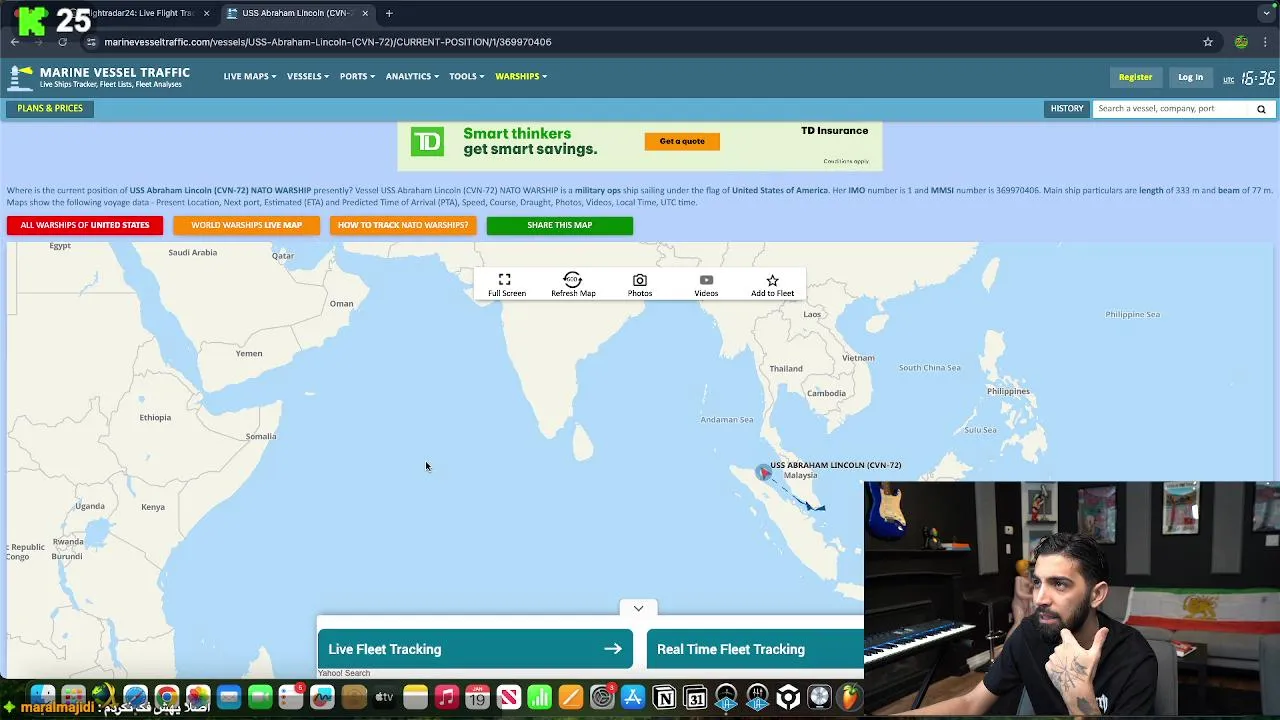Viewport: 1280px width, 720px height.
Task: Click the HISTORY button
Action: pyautogui.click(x=1067, y=108)
